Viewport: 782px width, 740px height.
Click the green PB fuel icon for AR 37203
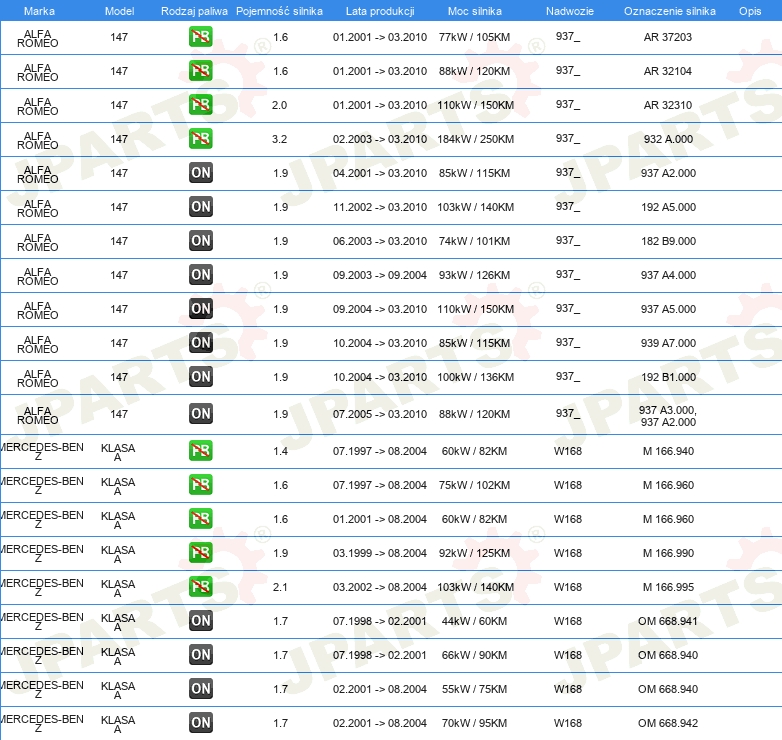pyautogui.click(x=200, y=37)
